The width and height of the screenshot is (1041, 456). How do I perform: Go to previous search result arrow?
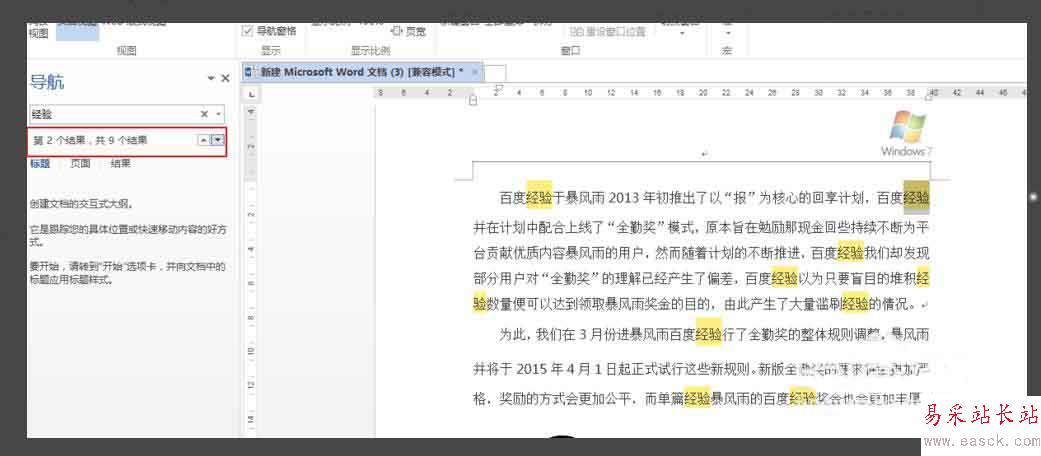pos(204,141)
